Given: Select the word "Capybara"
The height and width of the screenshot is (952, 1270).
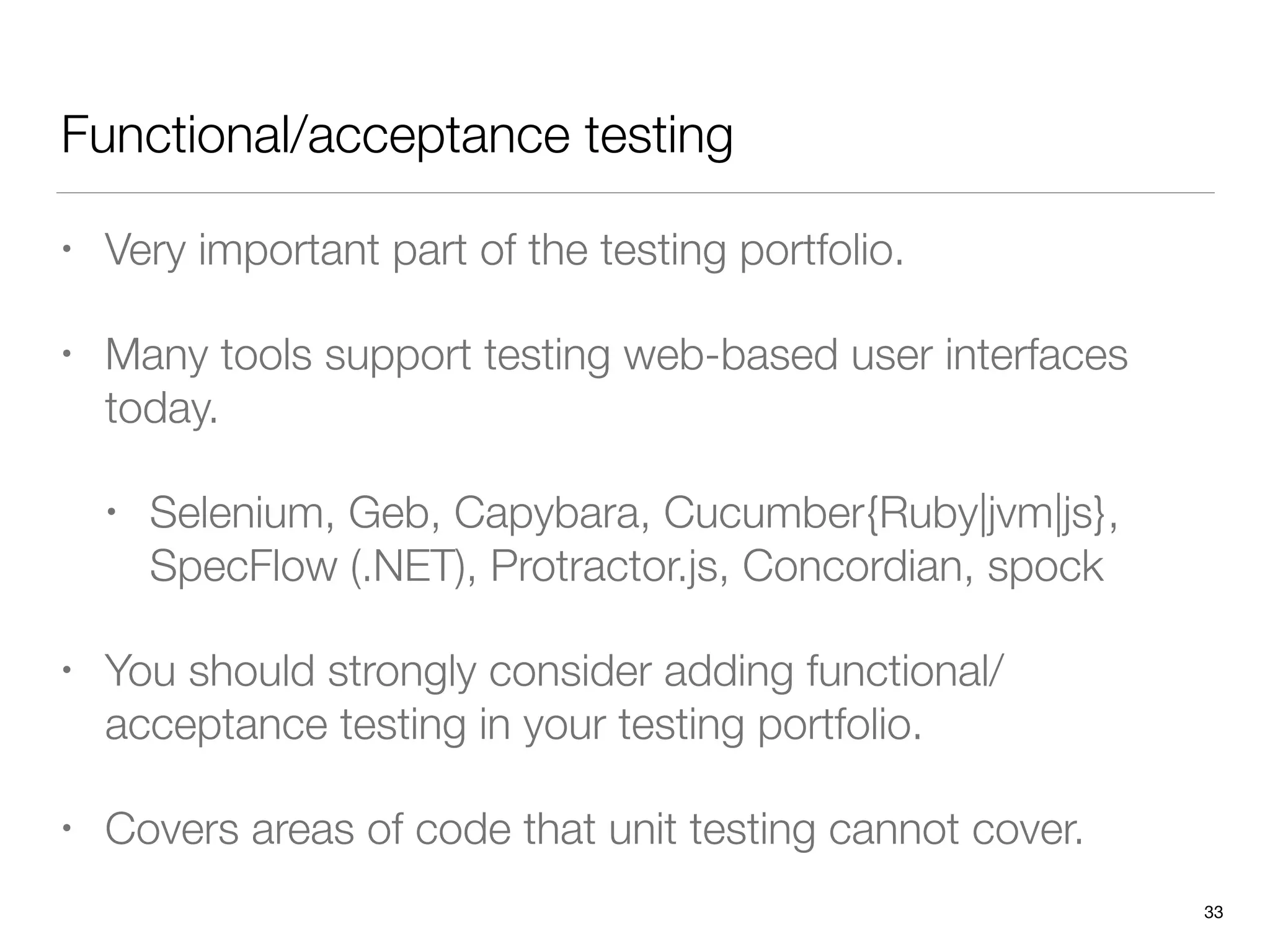Looking at the screenshot, I should pos(546,513).
